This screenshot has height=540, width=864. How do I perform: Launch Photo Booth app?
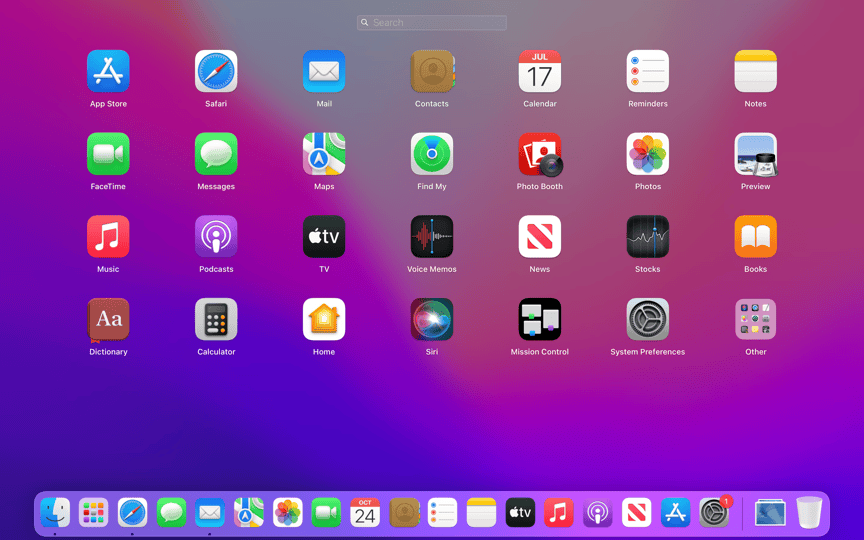click(539, 154)
